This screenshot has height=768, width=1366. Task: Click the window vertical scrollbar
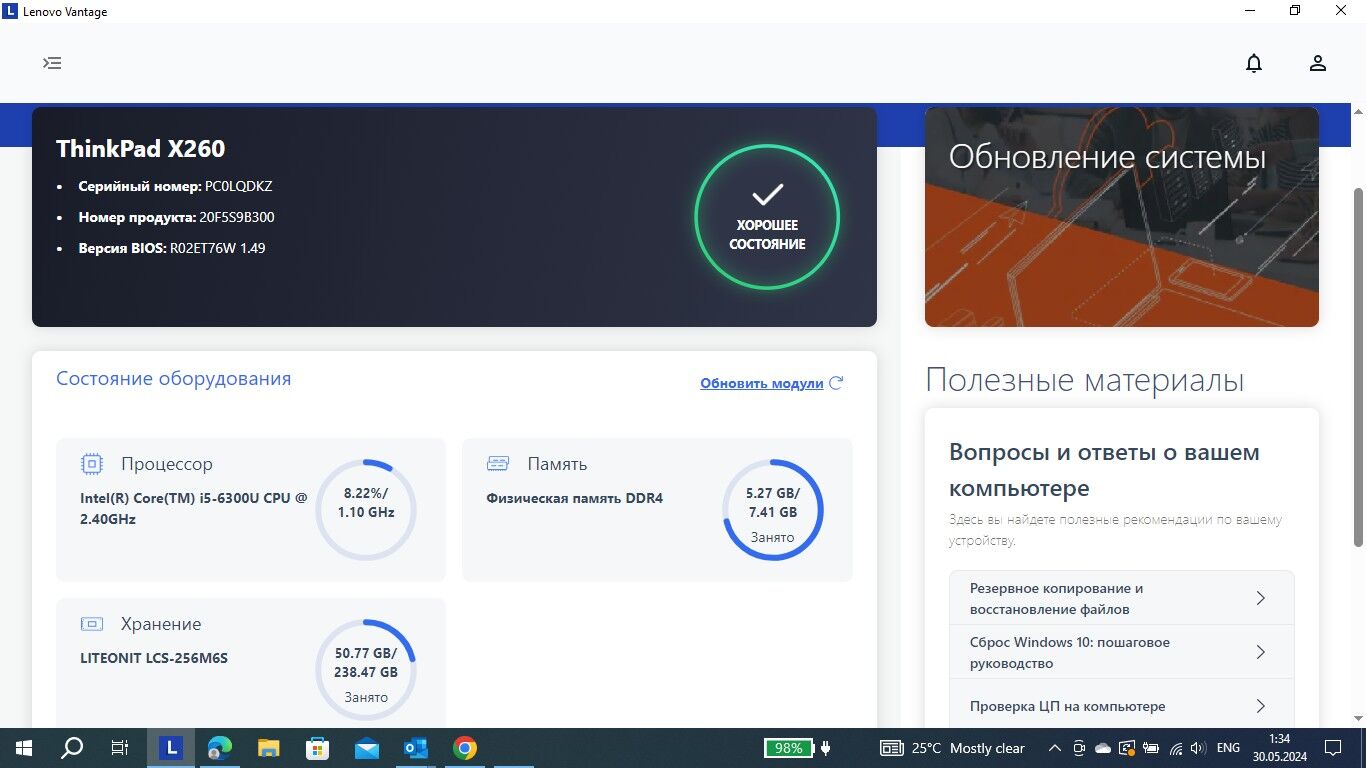click(x=1358, y=365)
